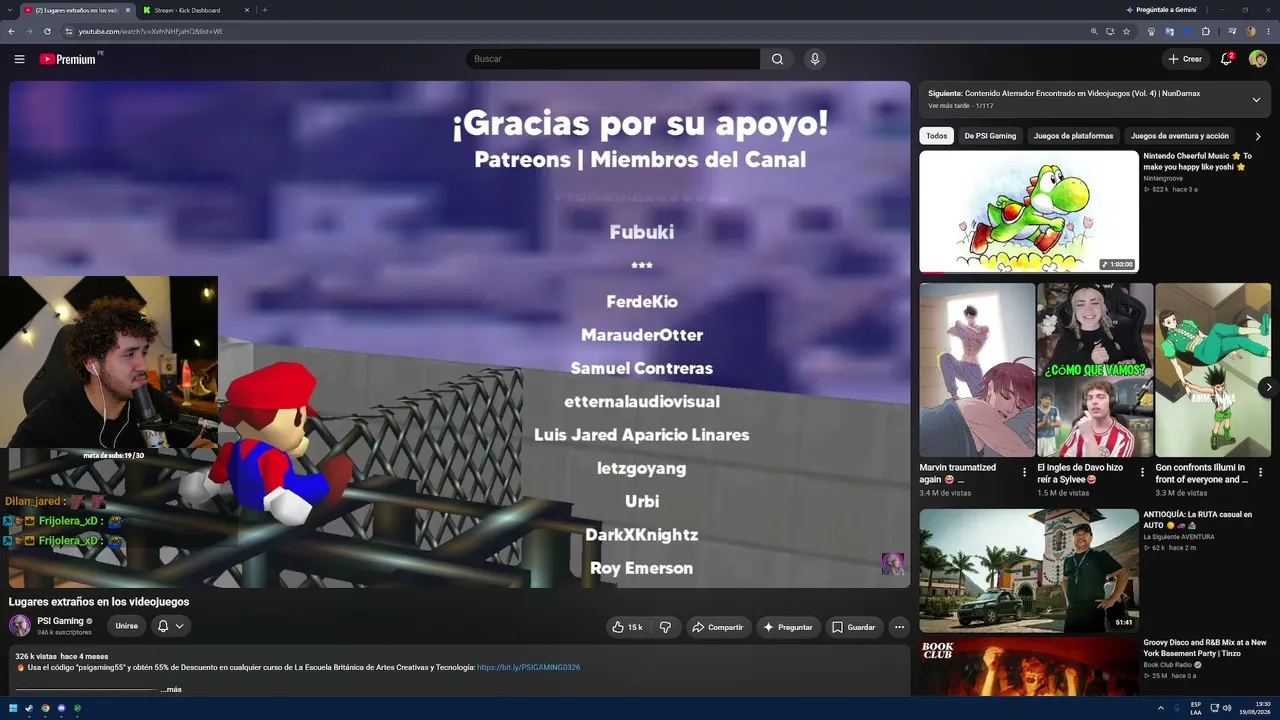Open the Chrome three-dot menu
1280x720 pixels.
(x=1268, y=31)
